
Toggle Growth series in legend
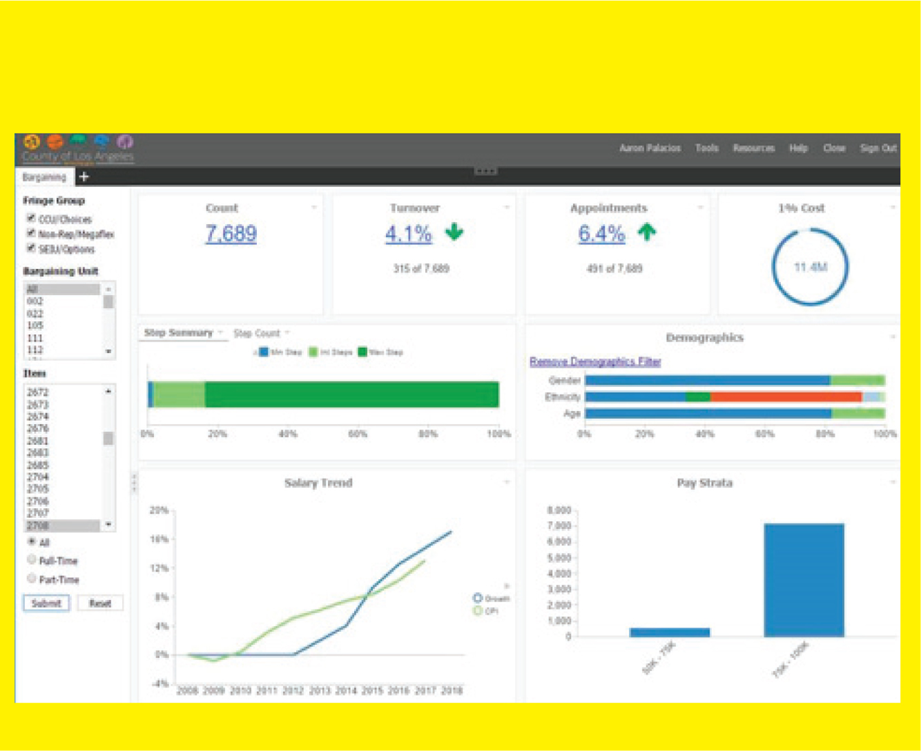click(x=478, y=598)
